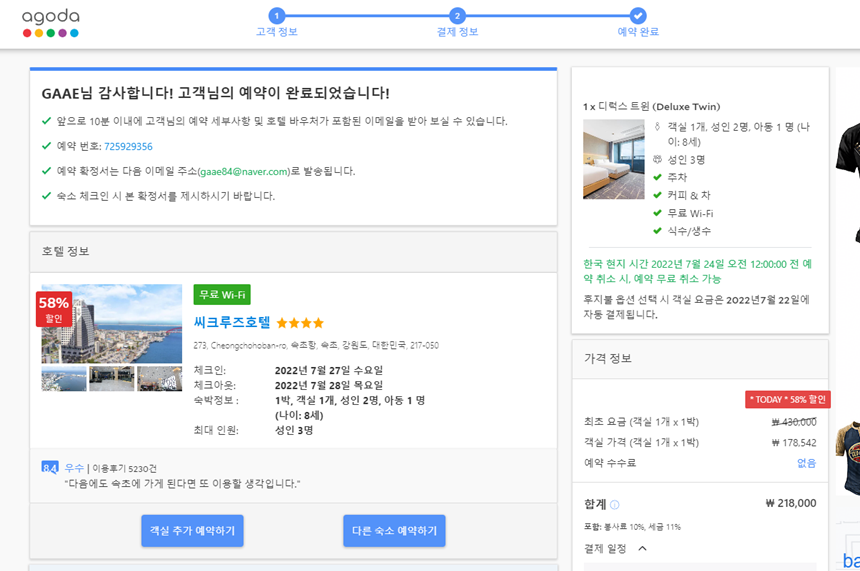860x571 pixels.
Task: Click the check-in date 2022년 7월 27일 수요일
Action: pyautogui.click(x=329, y=370)
